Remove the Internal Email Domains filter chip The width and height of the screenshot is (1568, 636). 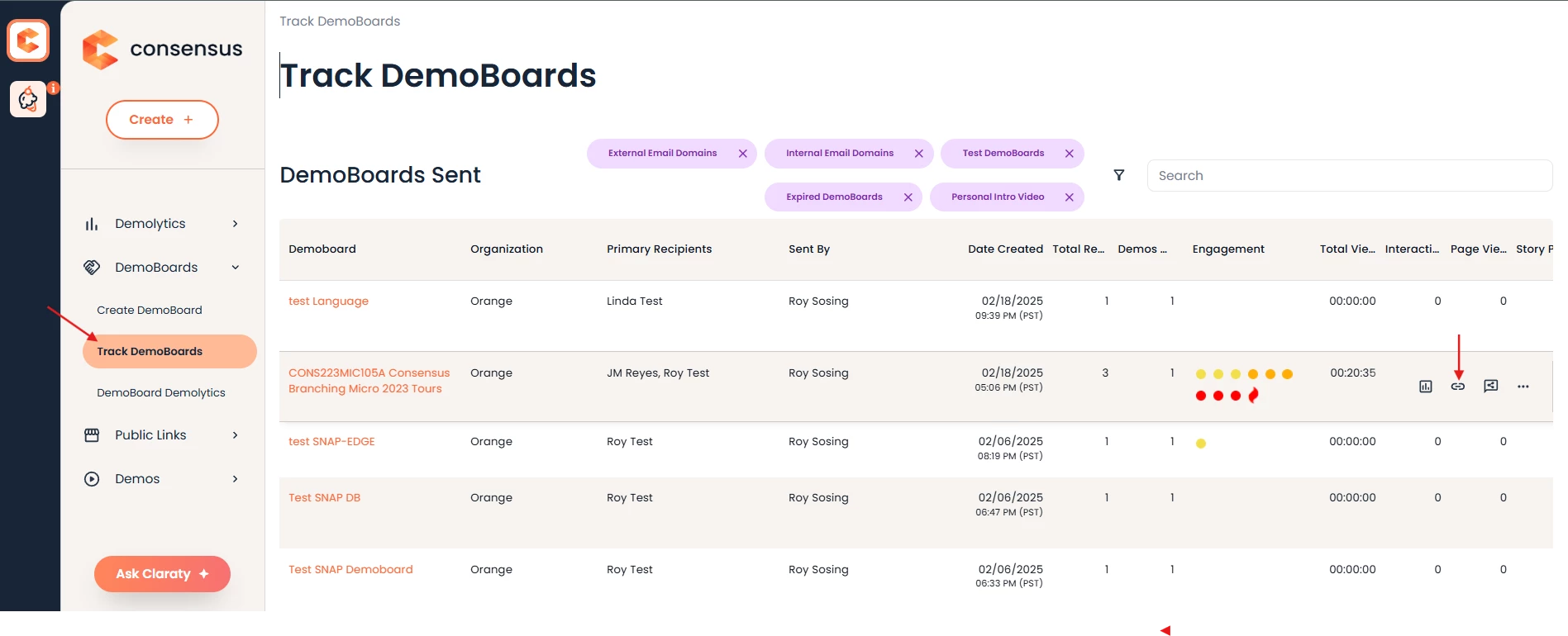919,154
